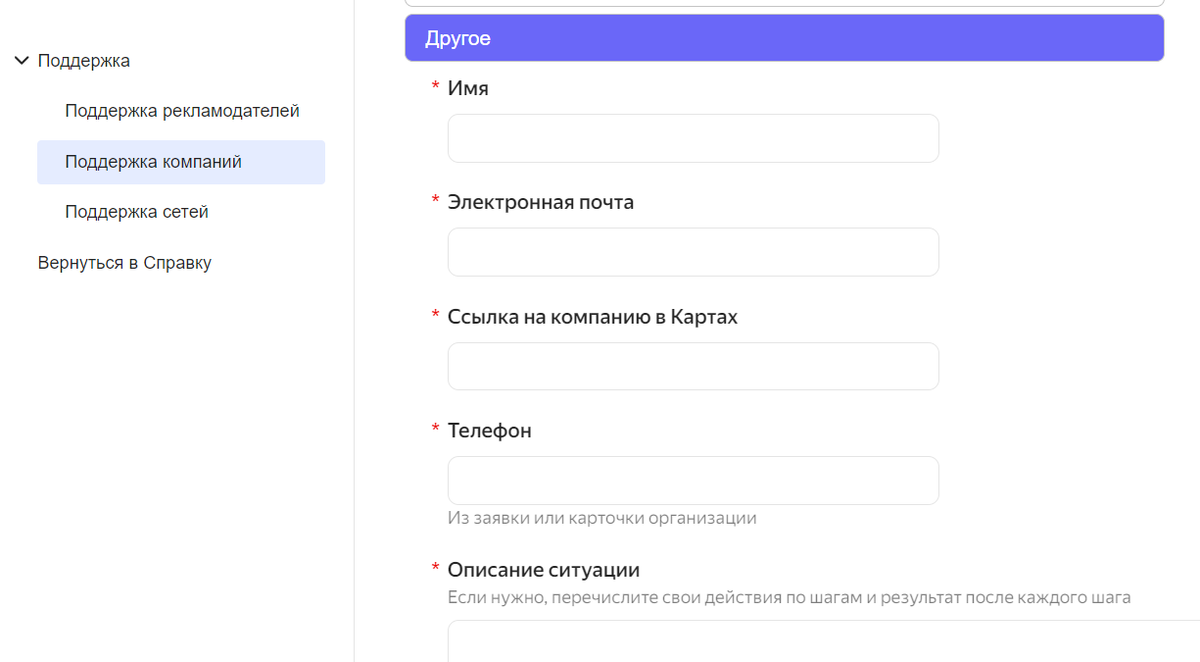
Task: Collapse the Поддержка section chevron
Action: point(22,61)
